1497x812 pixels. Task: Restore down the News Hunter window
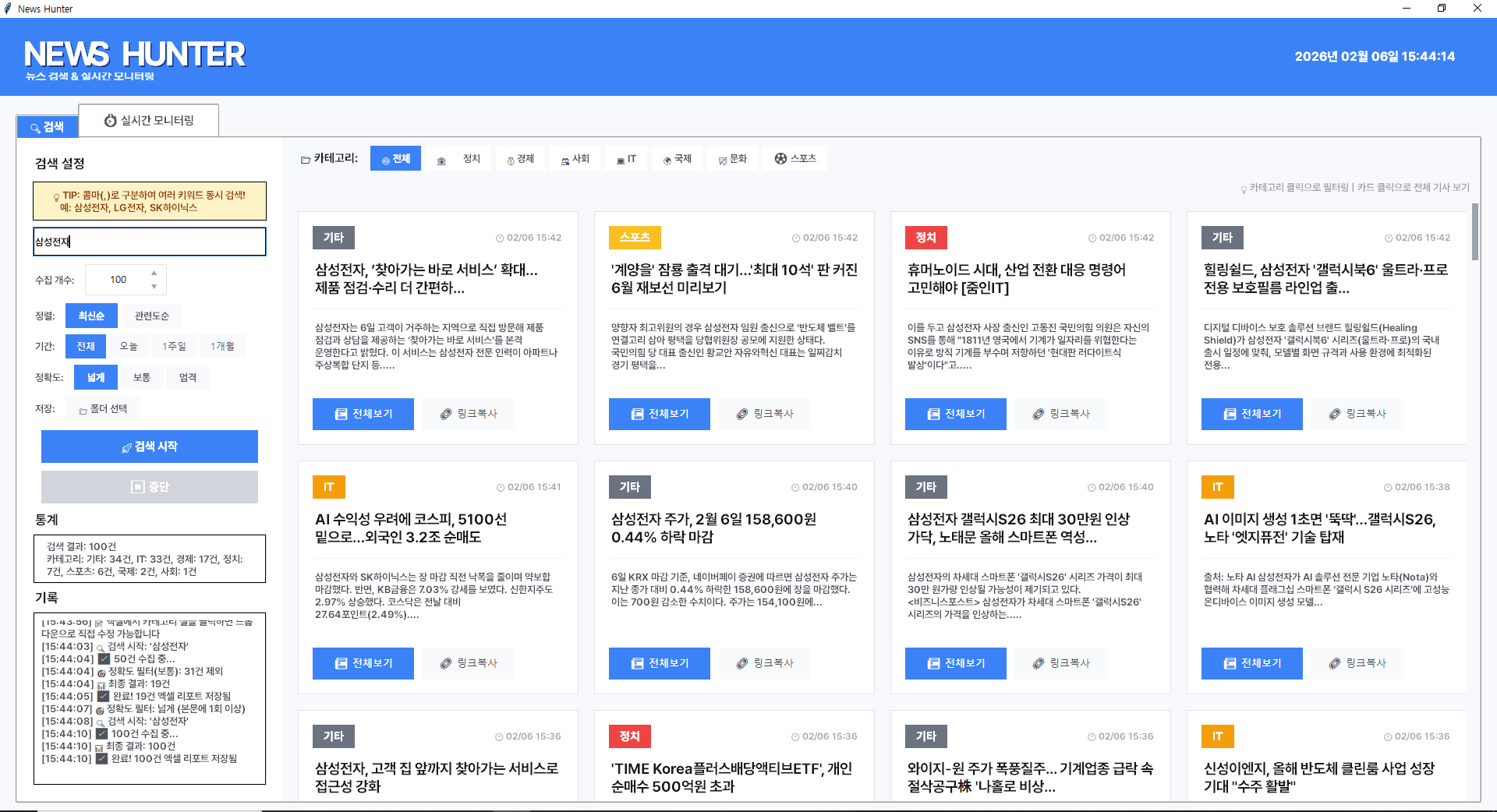[1442, 9]
